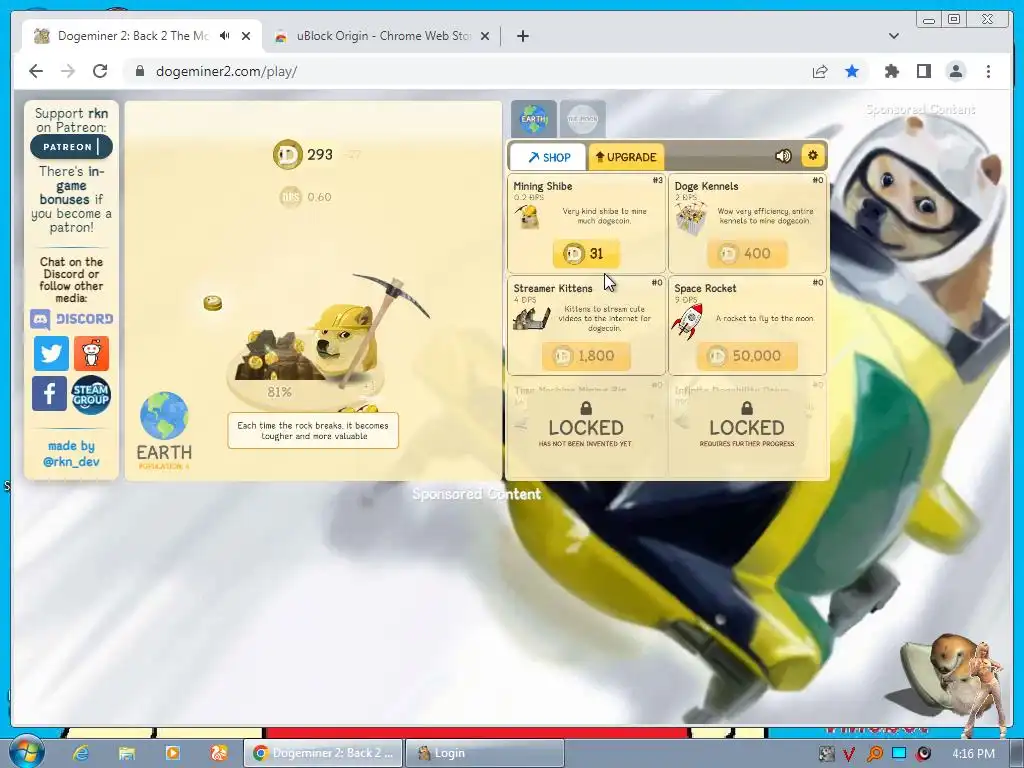Image resolution: width=1024 pixels, height=768 pixels.
Task: Open the Chrome three-dot menu
Action: click(988, 71)
